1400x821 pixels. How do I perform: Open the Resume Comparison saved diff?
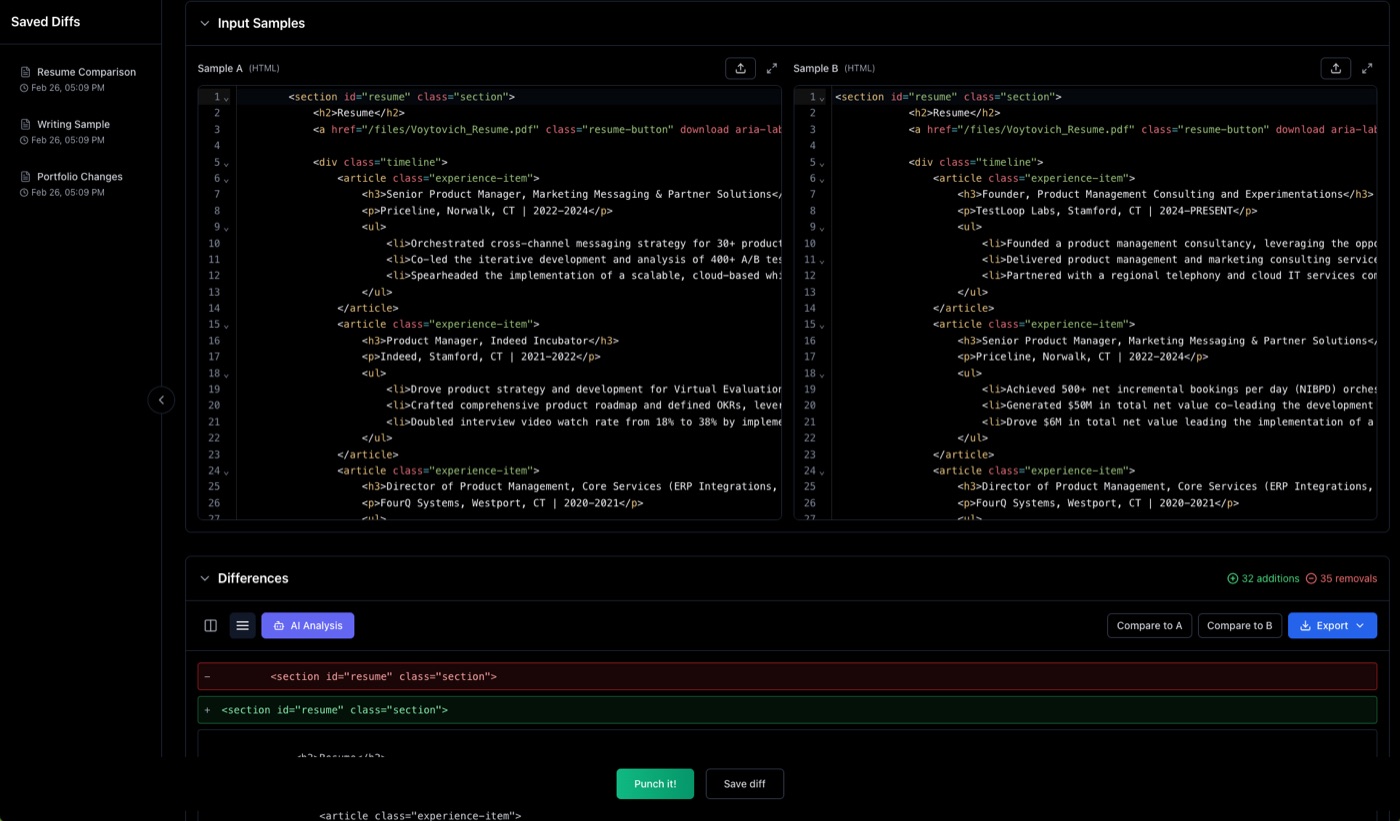pyautogui.click(x=80, y=79)
